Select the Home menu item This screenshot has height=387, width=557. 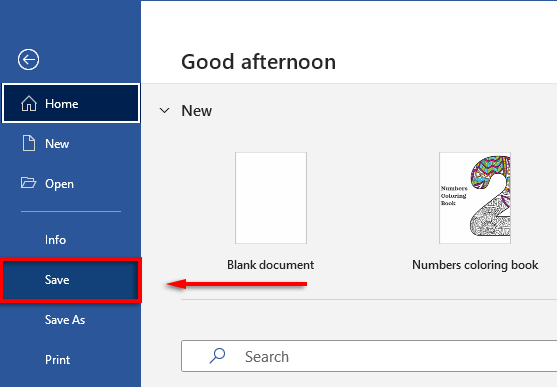click(71, 103)
